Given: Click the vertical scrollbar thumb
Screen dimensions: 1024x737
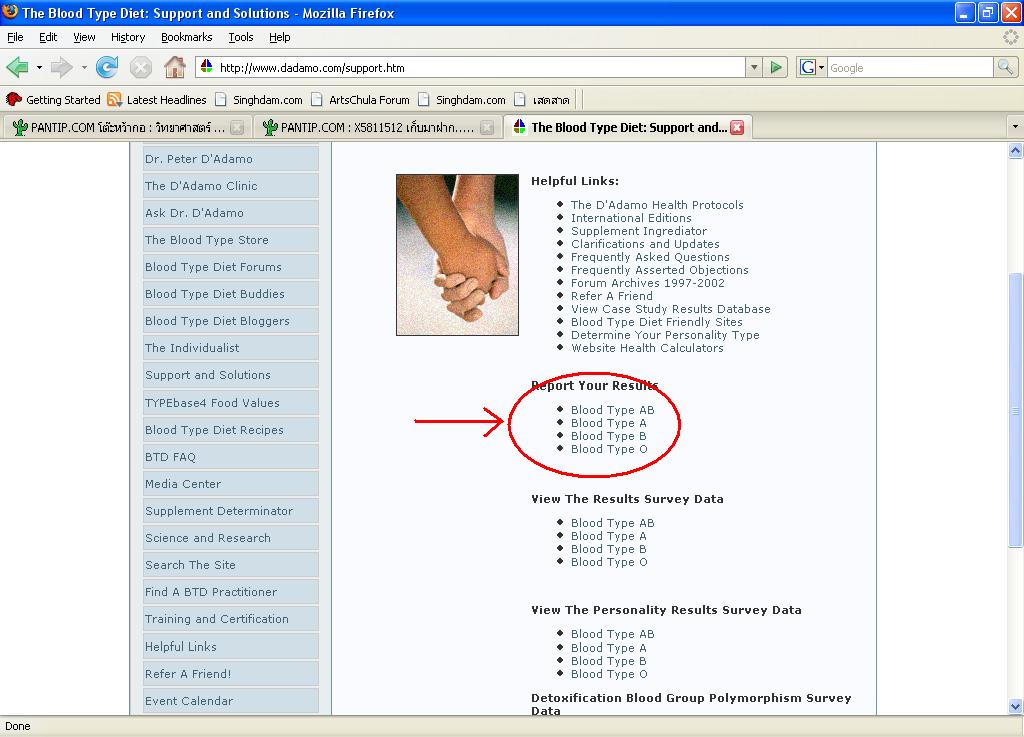Looking at the screenshot, I should tap(1015, 410).
